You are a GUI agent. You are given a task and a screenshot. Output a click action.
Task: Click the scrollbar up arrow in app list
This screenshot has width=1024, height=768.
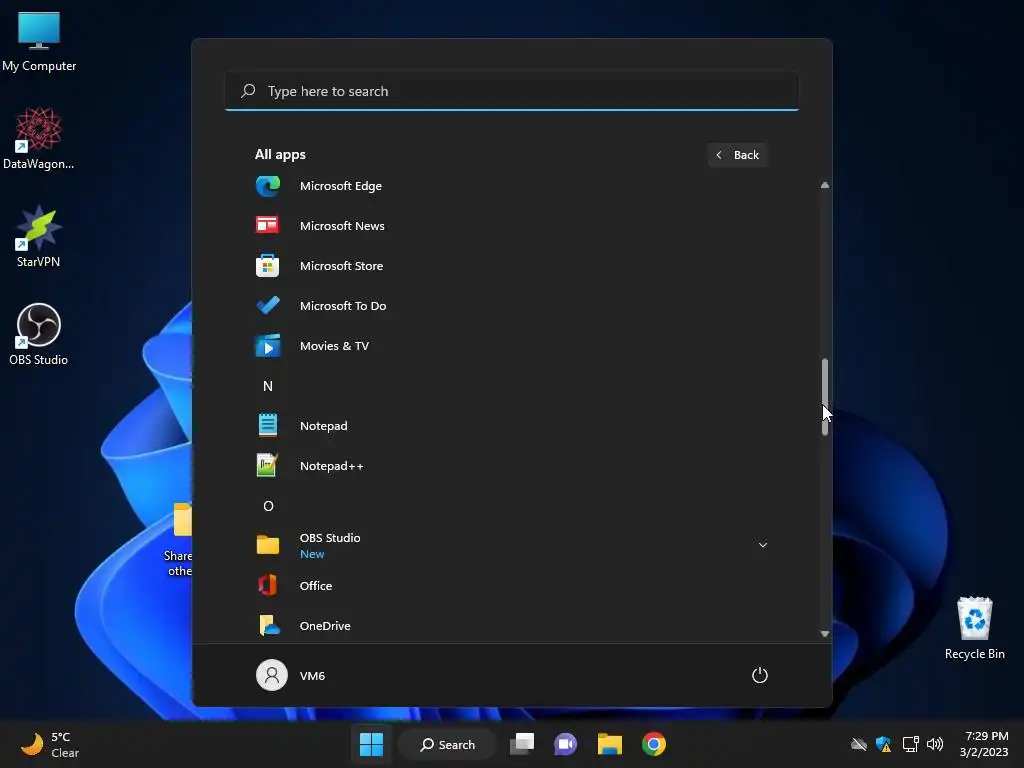point(825,185)
